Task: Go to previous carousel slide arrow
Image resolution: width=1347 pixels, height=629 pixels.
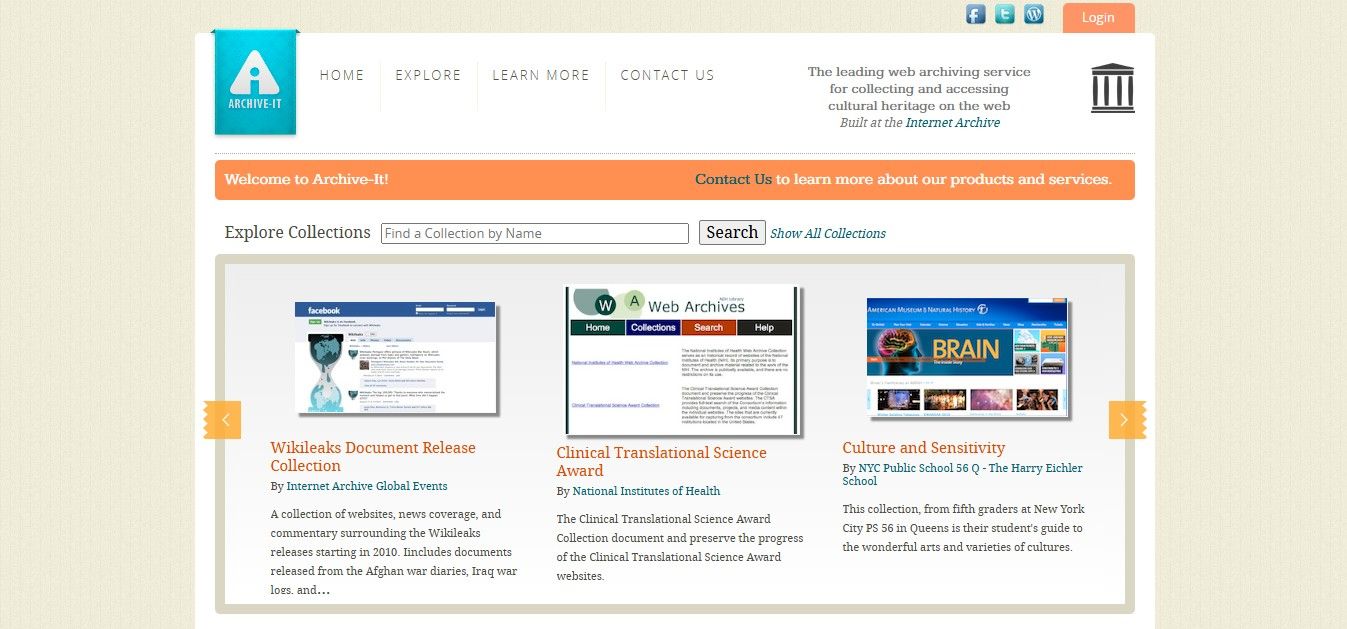Action: (223, 420)
